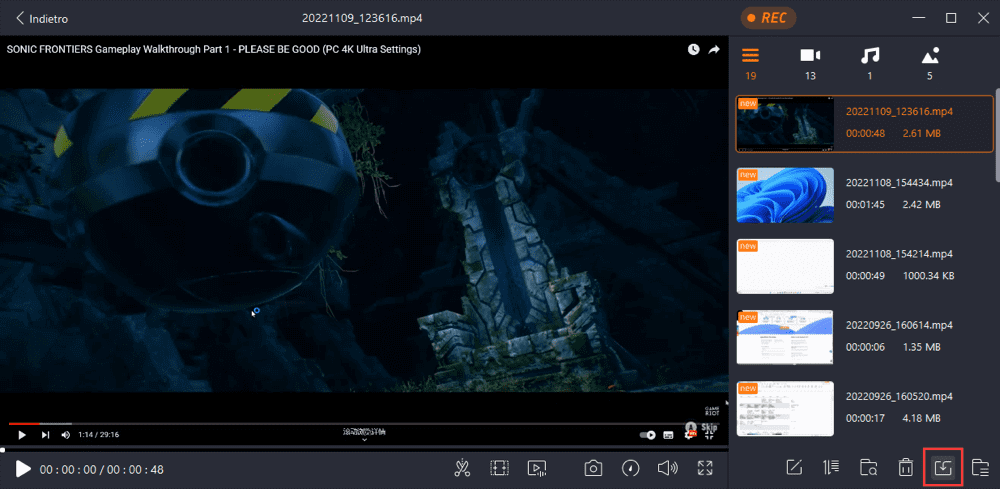Mute the embedded YouTube player volume
The image size is (1000, 489).
point(64,435)
